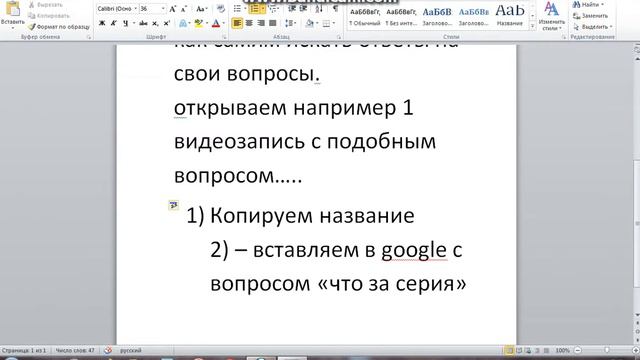Apply superscript formatting

[167, 24]
